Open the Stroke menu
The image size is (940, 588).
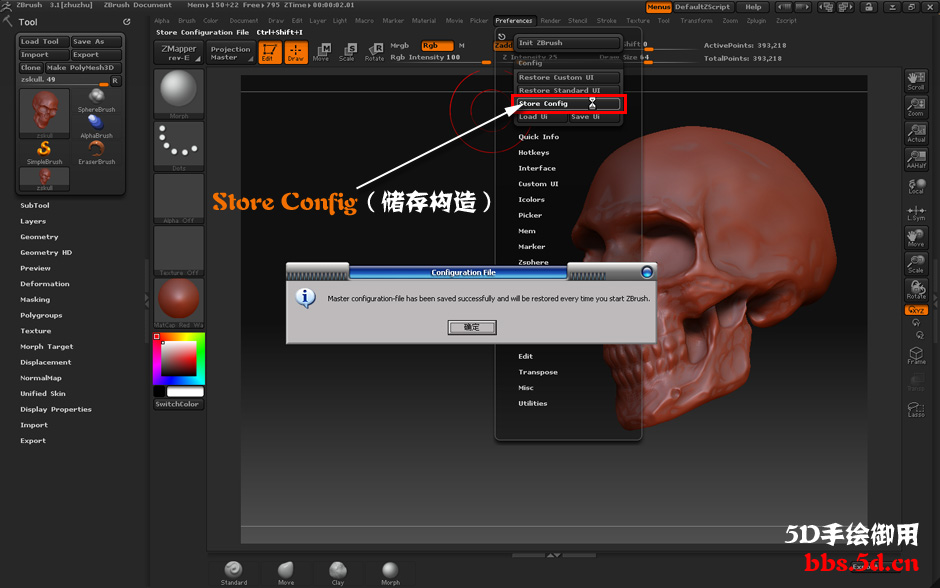[x=606, y=21]
